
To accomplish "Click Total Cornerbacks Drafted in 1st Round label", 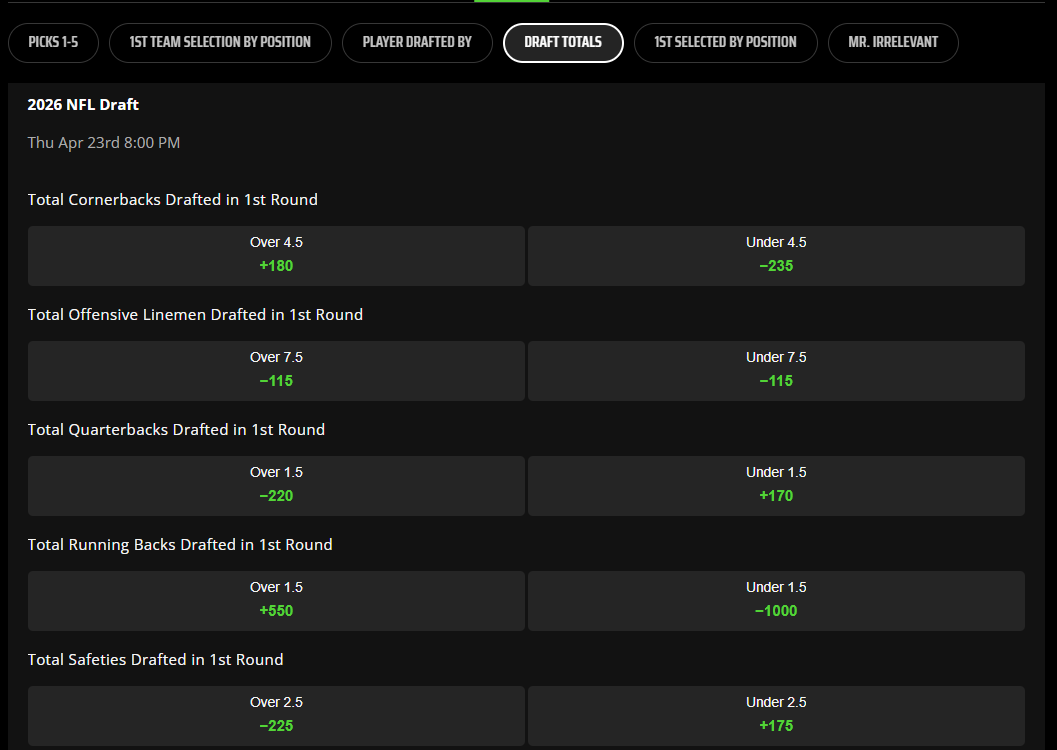I will (x=173, y=199).
